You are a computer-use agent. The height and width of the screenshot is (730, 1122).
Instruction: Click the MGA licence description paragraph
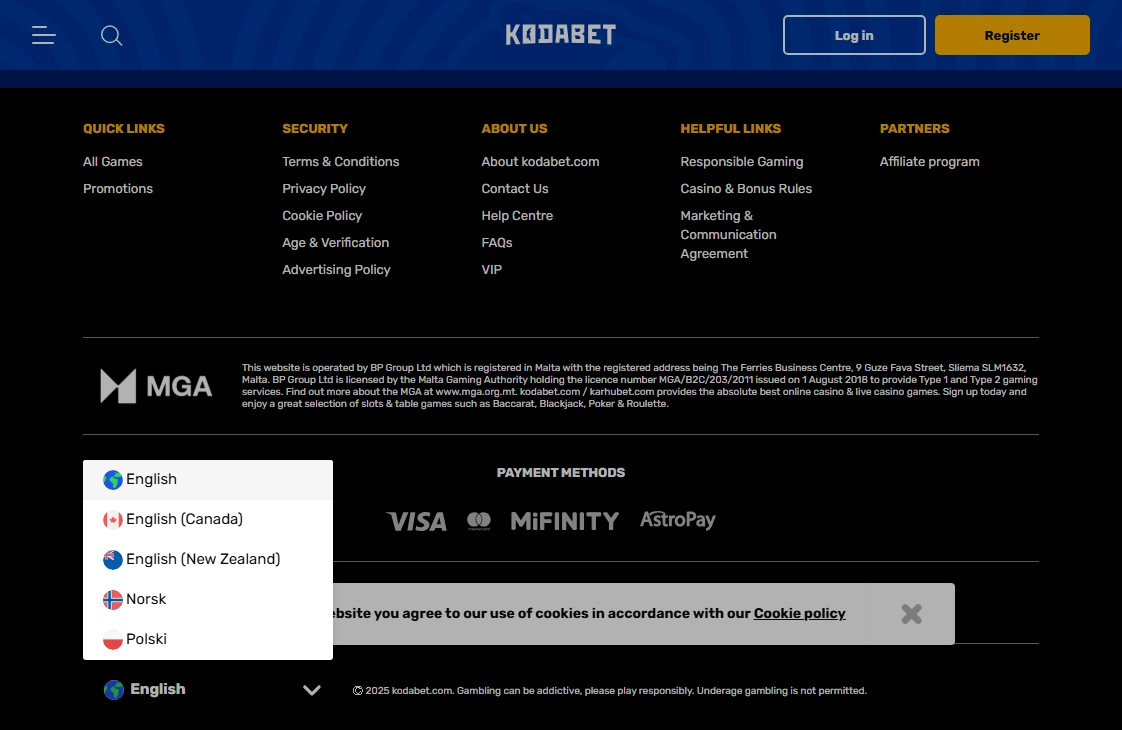pos(640,386)
